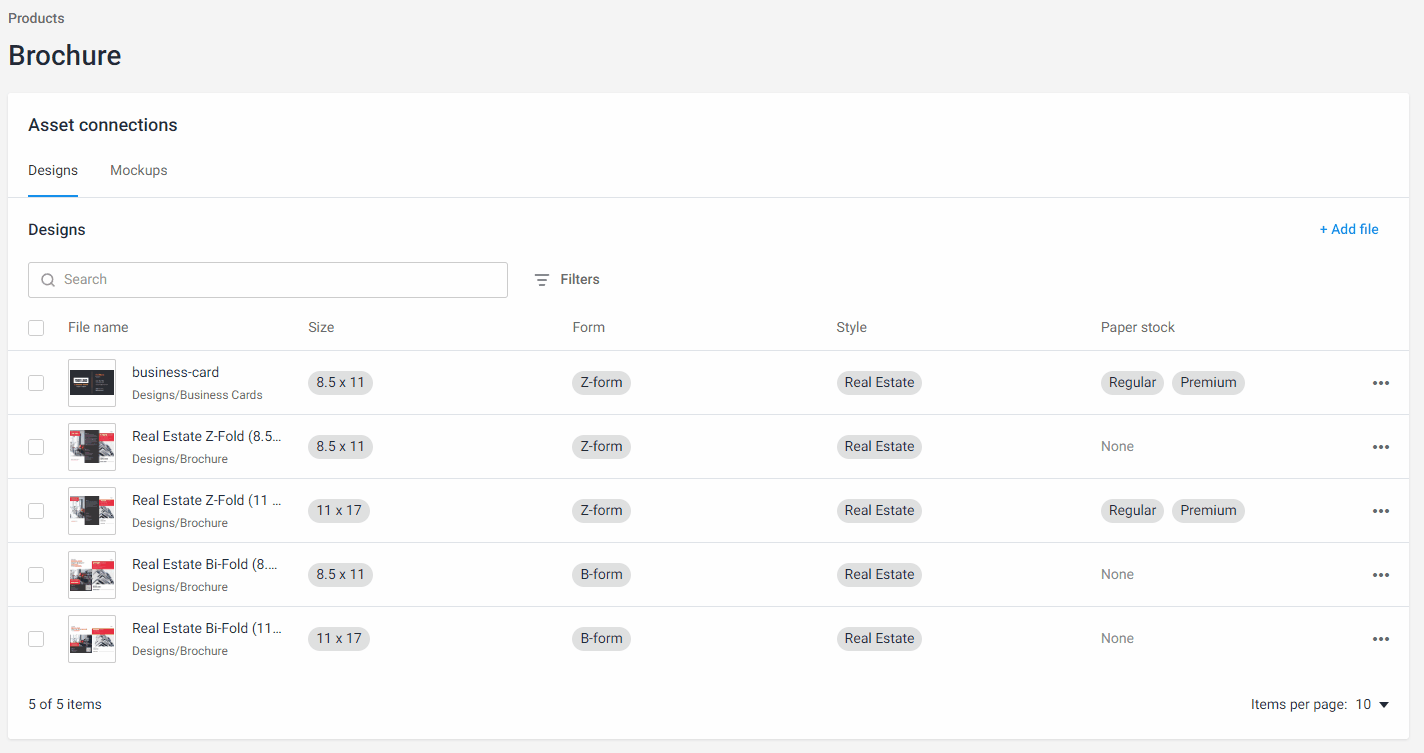This screenshot has width=1424, height=753.
Task: Click the Premium tag in business-card row
Action: (x=1208, y=383)
